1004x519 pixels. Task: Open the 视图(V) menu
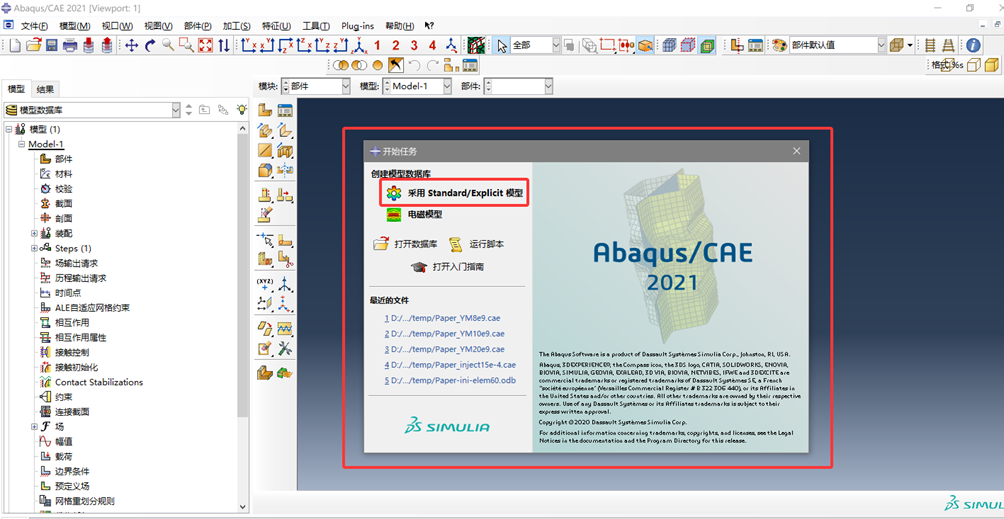[x=158, y=26]
